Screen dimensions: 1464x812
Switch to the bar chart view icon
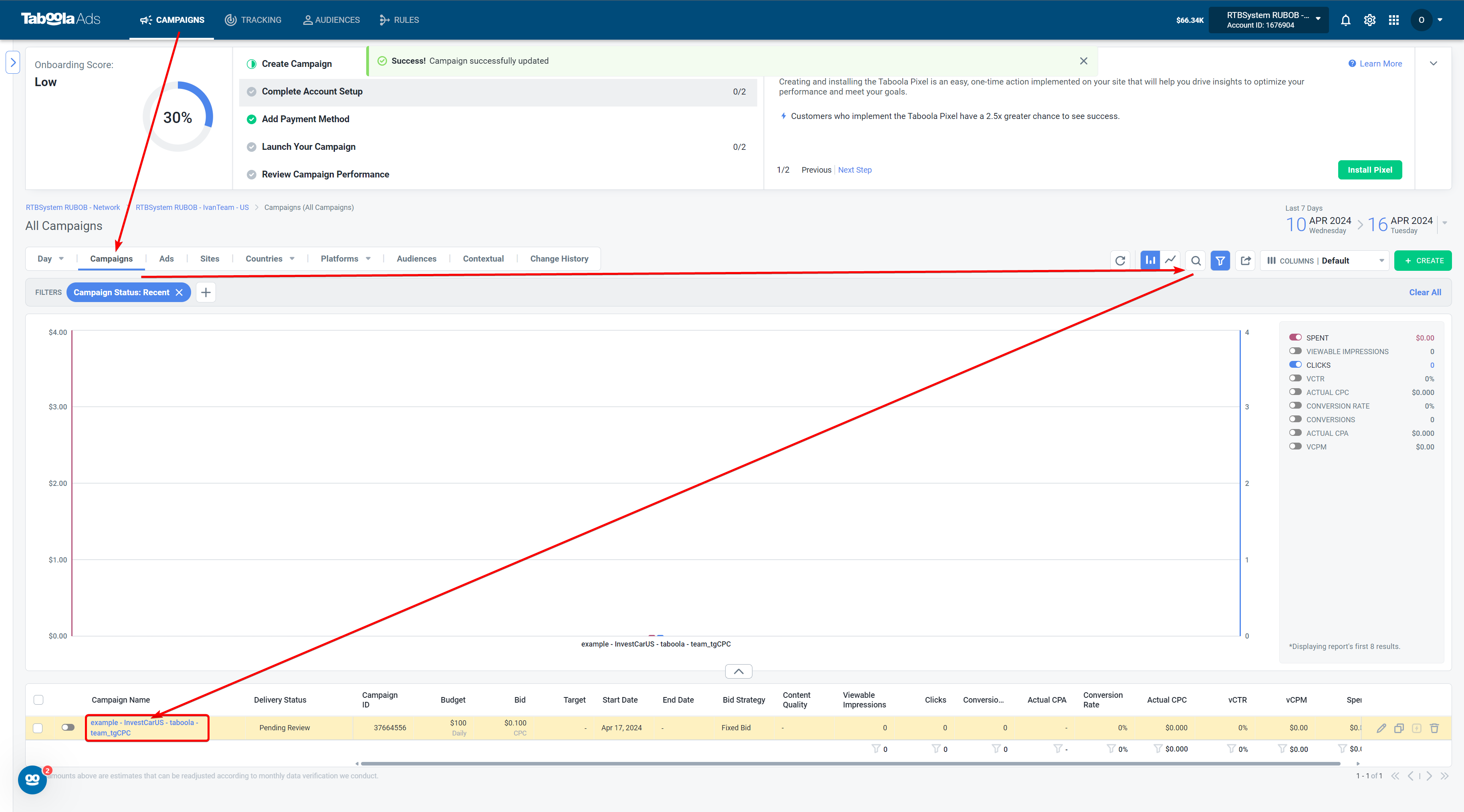point(1150,260)
